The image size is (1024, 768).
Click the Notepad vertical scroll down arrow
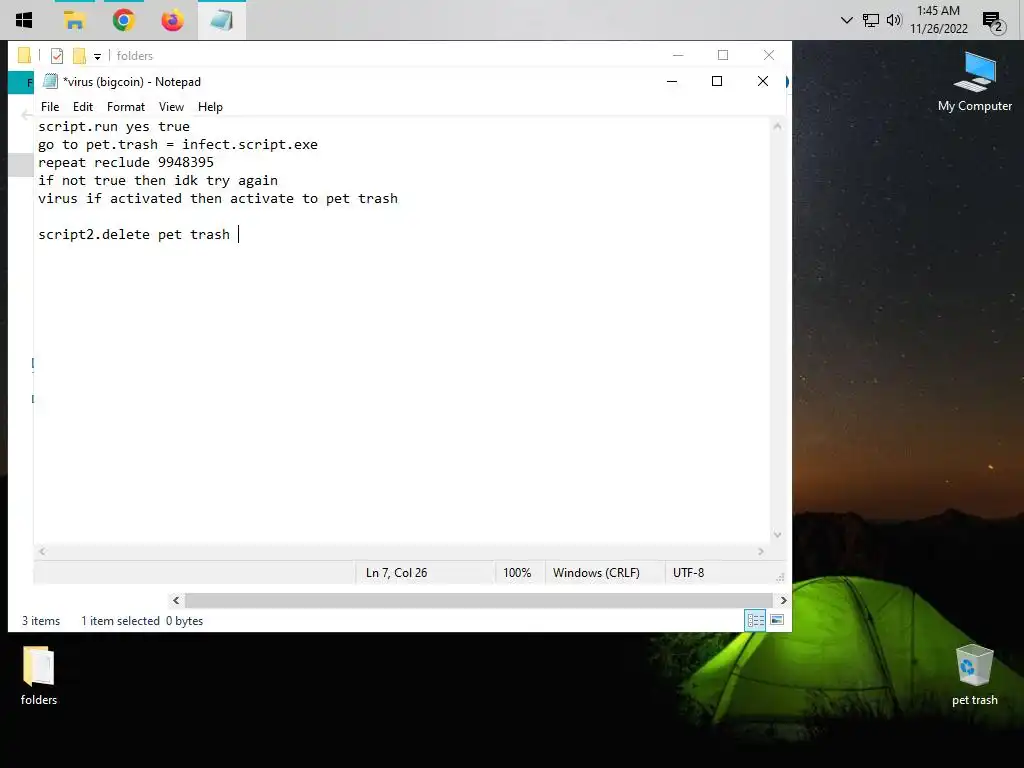pos(777,535)
